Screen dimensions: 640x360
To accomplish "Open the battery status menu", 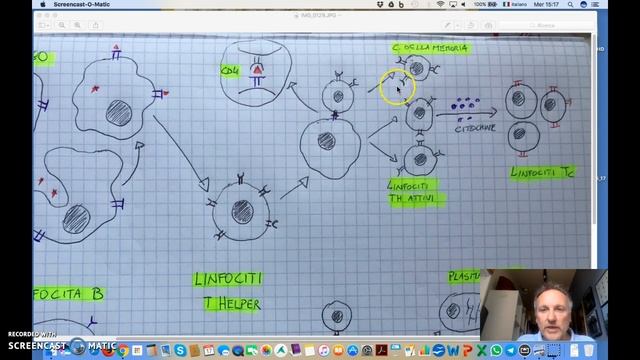I will click(485, 4).
